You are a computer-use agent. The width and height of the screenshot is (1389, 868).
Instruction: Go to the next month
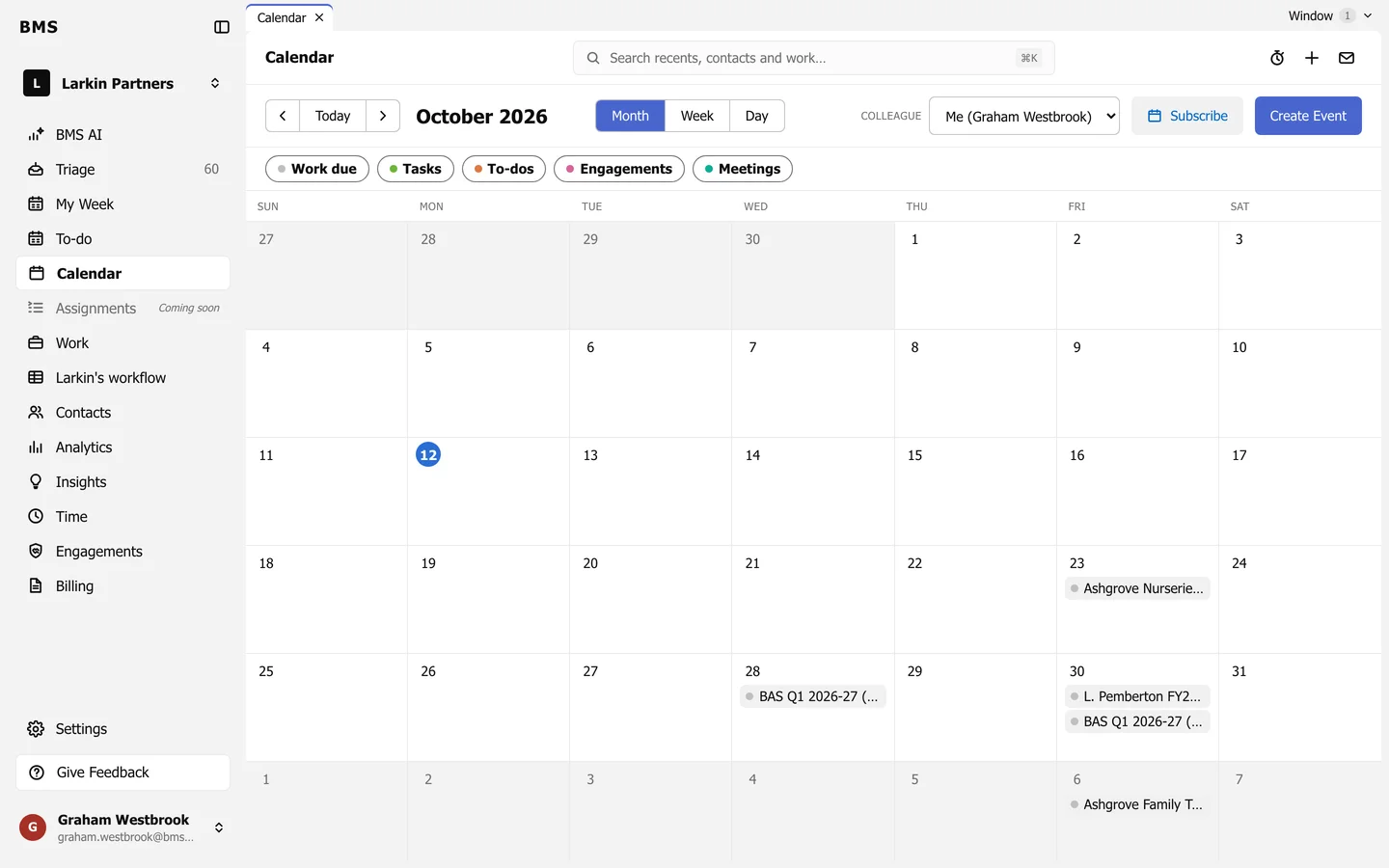[x=383, y=116]
